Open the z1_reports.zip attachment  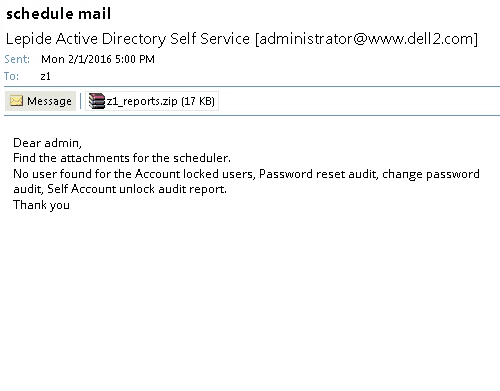pyautogui.click(x=152, y=101)
